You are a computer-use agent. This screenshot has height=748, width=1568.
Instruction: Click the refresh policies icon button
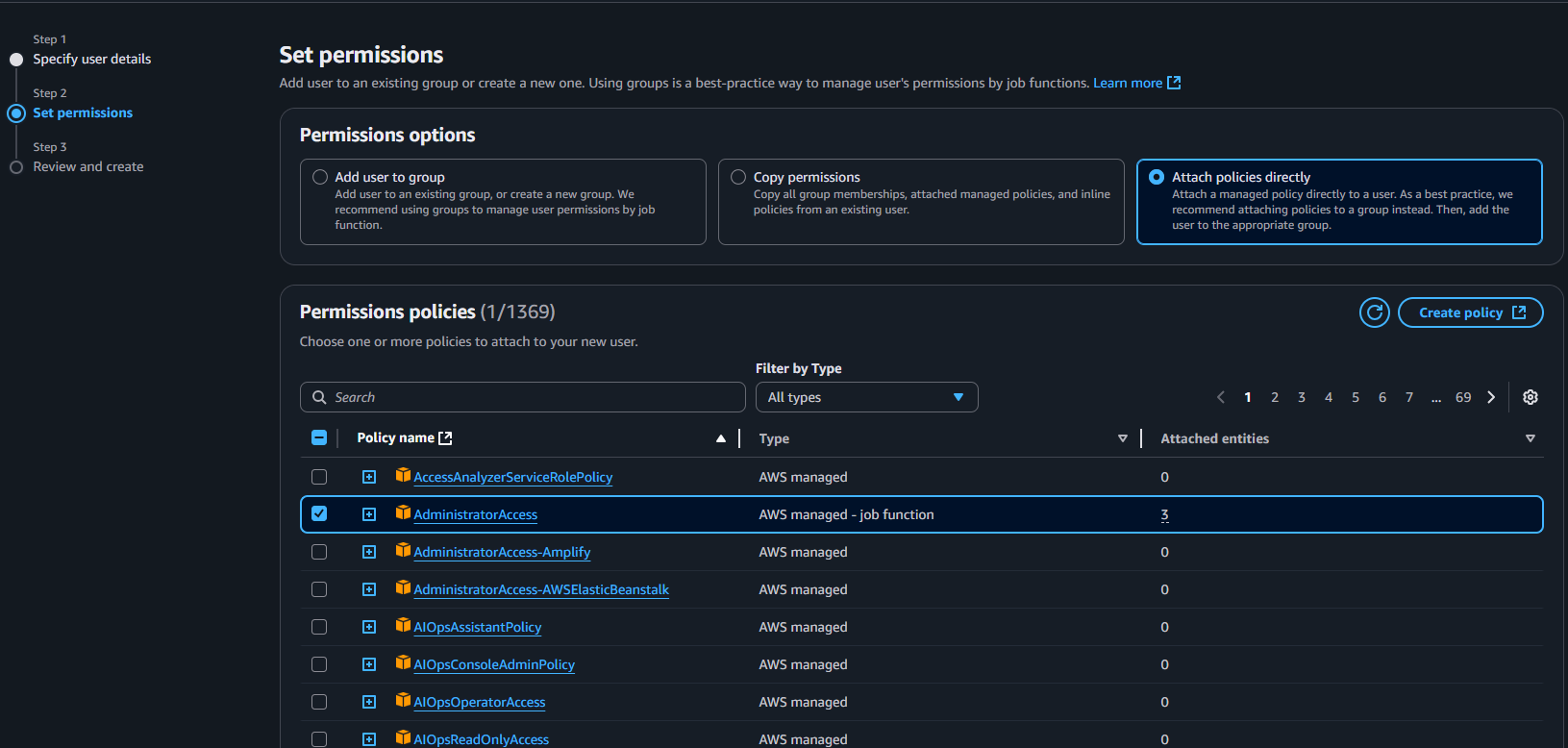(1375, 312)
